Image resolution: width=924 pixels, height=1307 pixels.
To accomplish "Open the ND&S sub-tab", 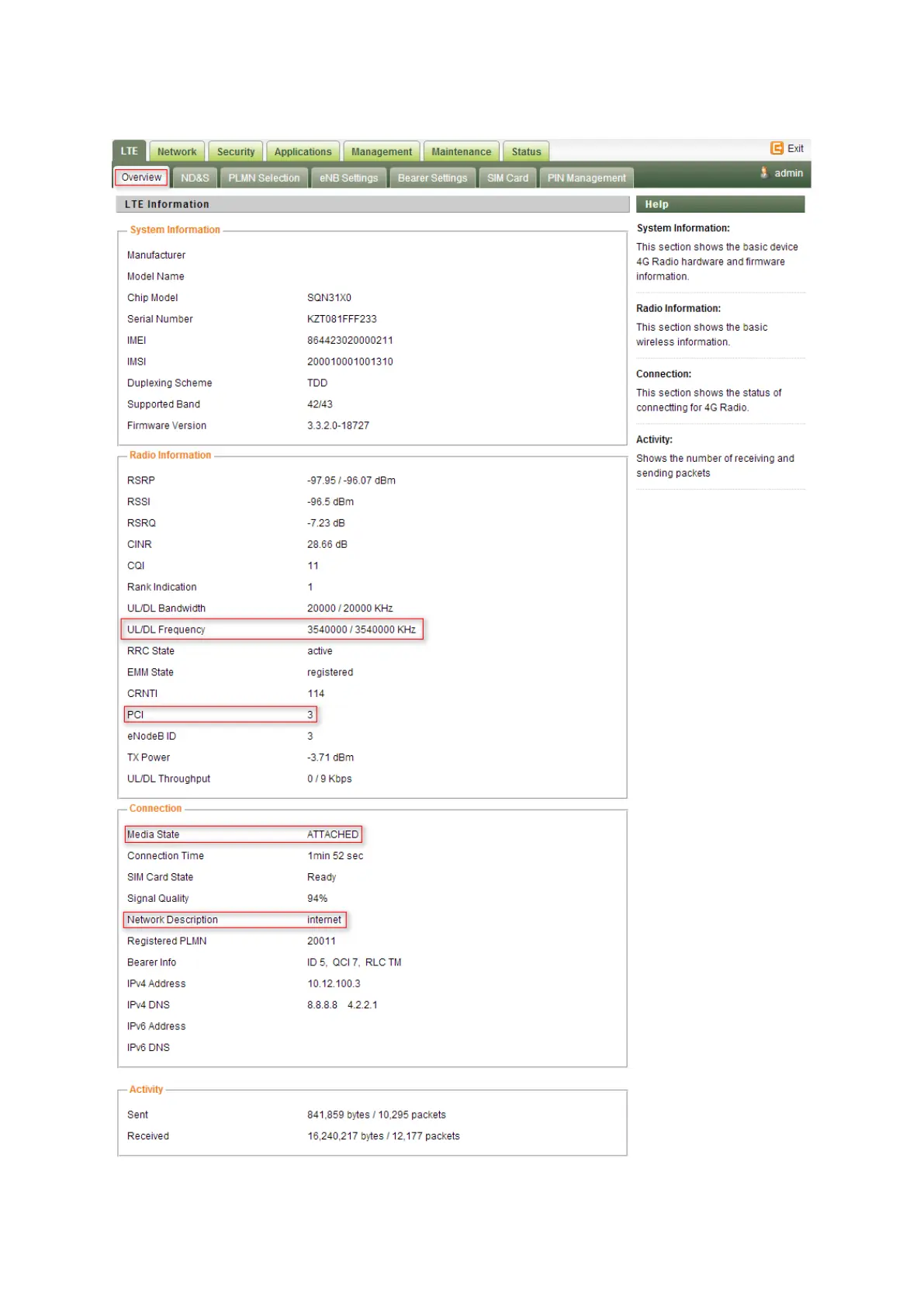I will [195, 178].
